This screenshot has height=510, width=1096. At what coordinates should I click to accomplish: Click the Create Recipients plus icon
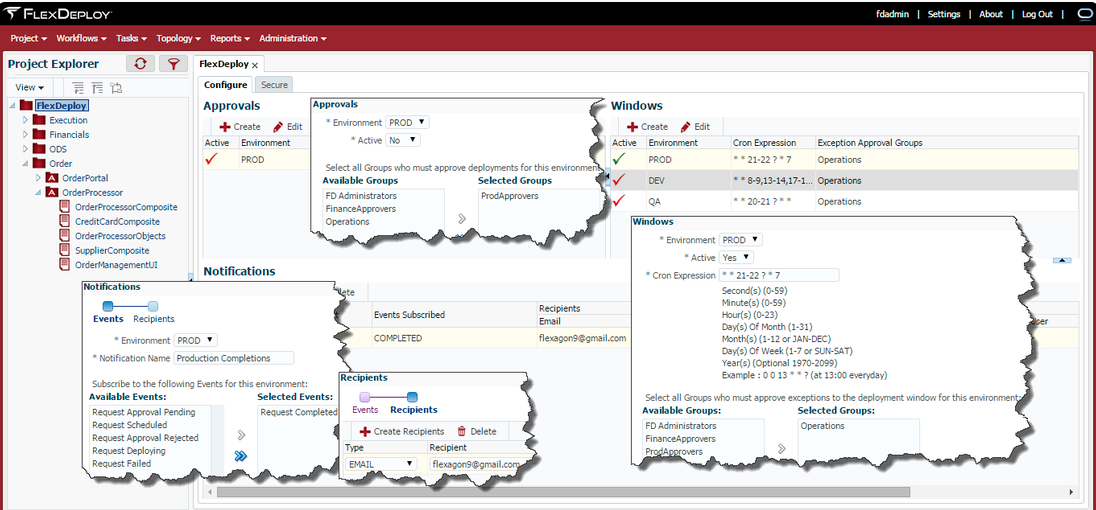click(x=365, y=432)
